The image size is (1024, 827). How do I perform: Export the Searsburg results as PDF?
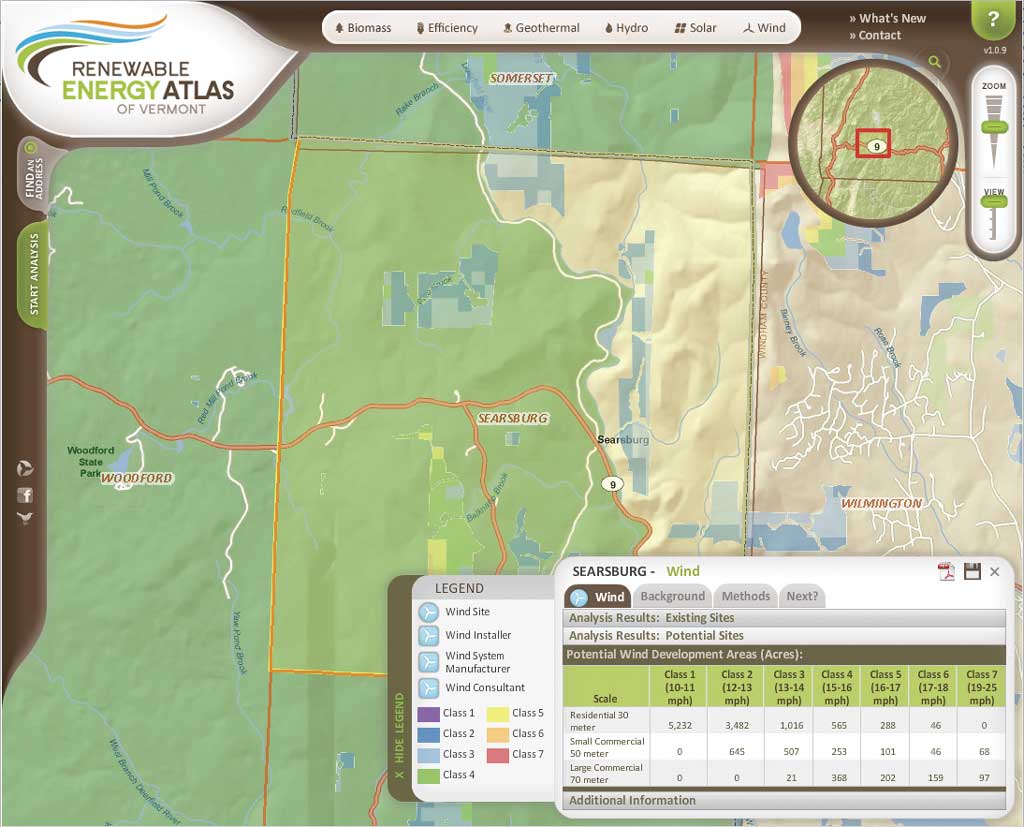tap(946, 572)
